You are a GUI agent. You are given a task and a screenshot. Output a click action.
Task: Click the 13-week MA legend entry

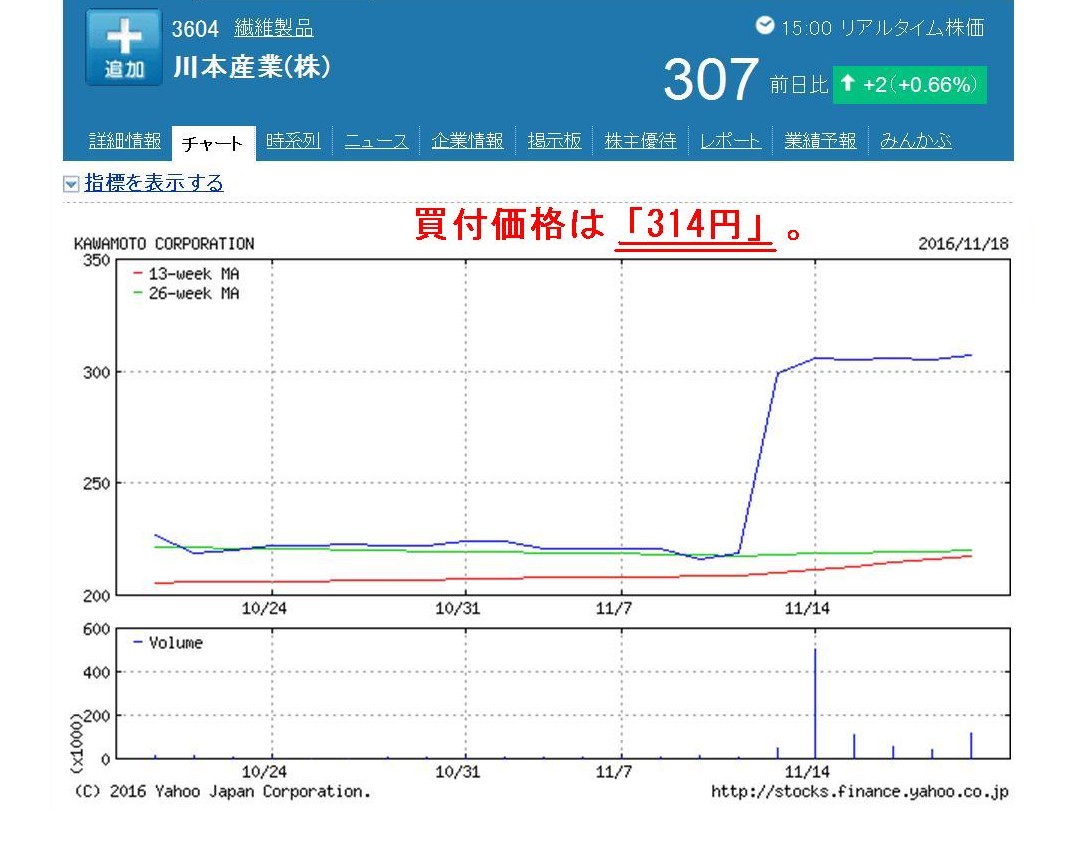tap(187, 273)
